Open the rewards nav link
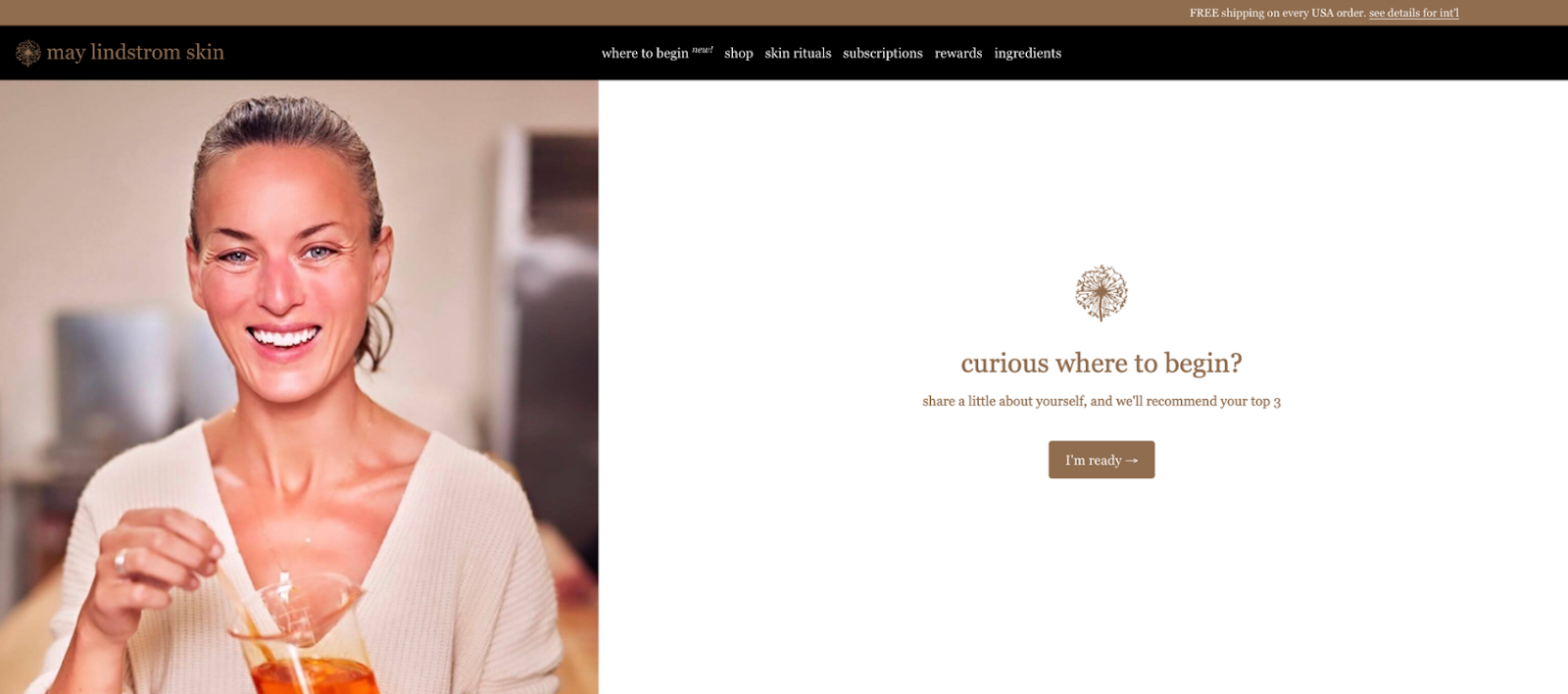1568x694 pixels. coord(958,53)
